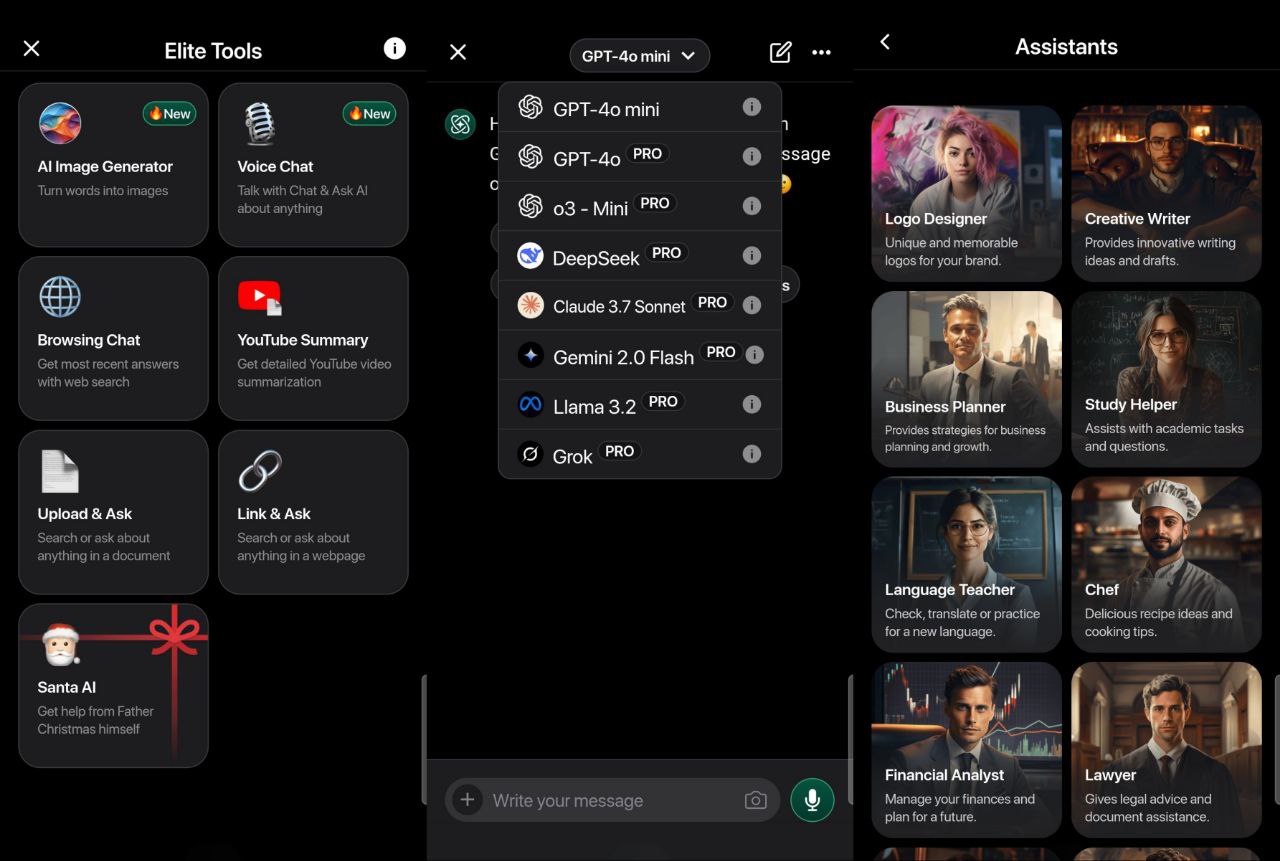Choose Gemini 2.0 Flash model
The height and width of the screenshot is (861, 1280).
640,355
